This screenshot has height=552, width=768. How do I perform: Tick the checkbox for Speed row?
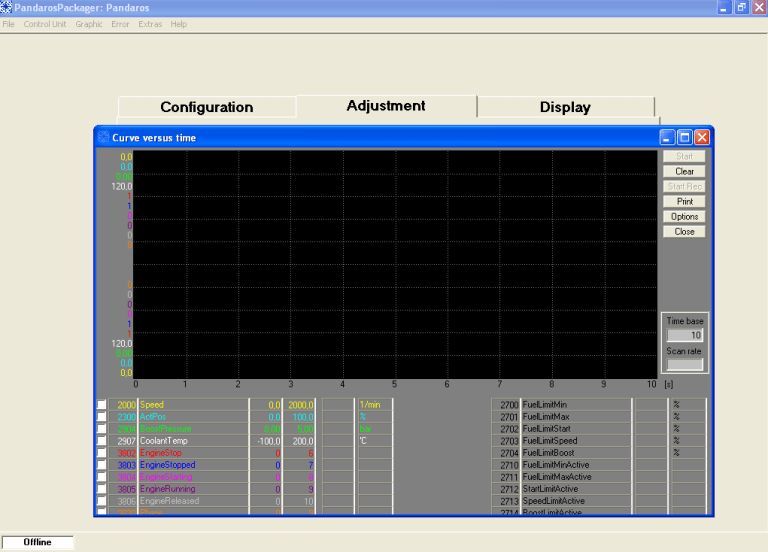[x=101, y=405]
